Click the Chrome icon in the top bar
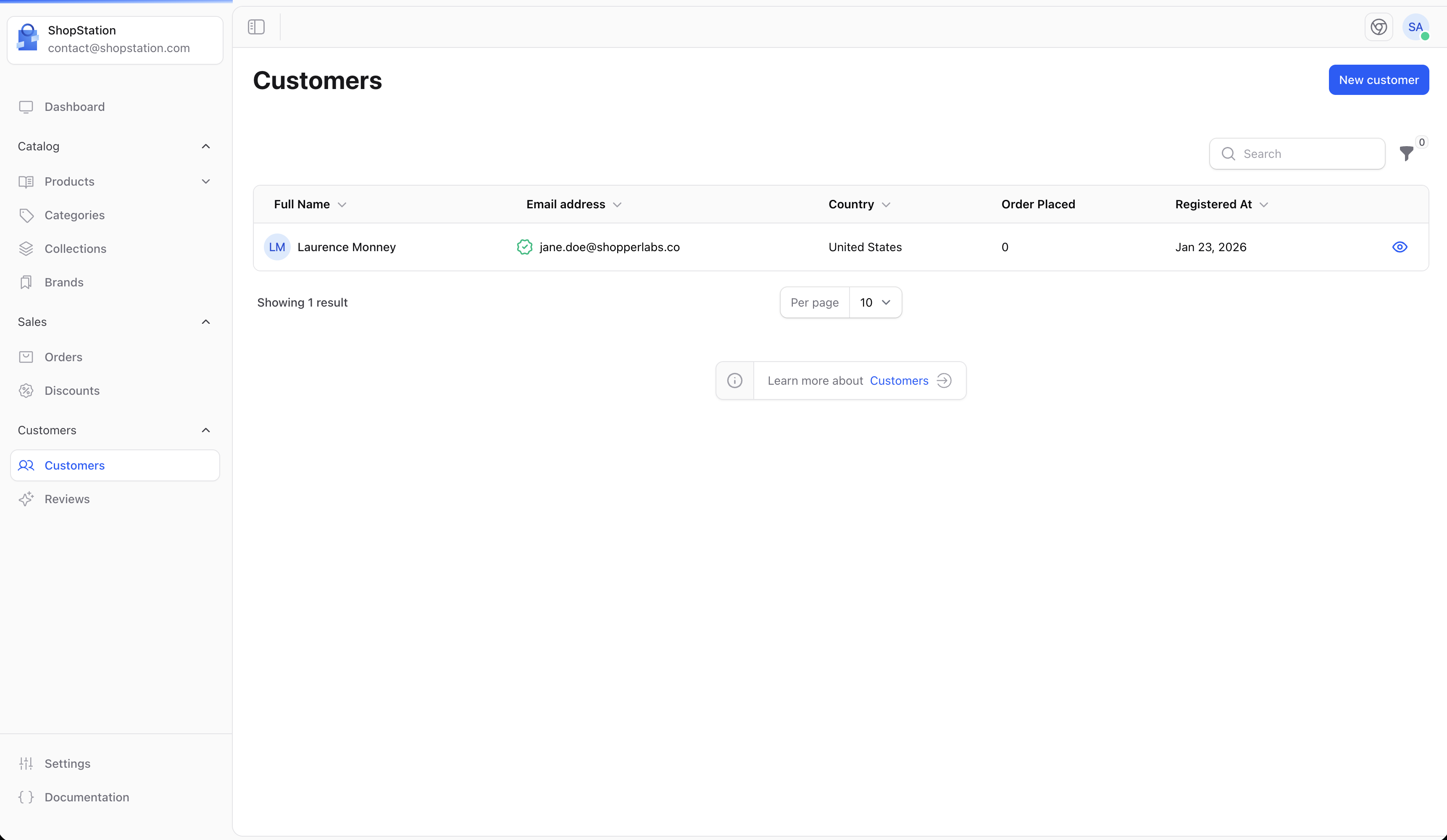Screen dimensions: 1447x840 [x=1379, y=26]
